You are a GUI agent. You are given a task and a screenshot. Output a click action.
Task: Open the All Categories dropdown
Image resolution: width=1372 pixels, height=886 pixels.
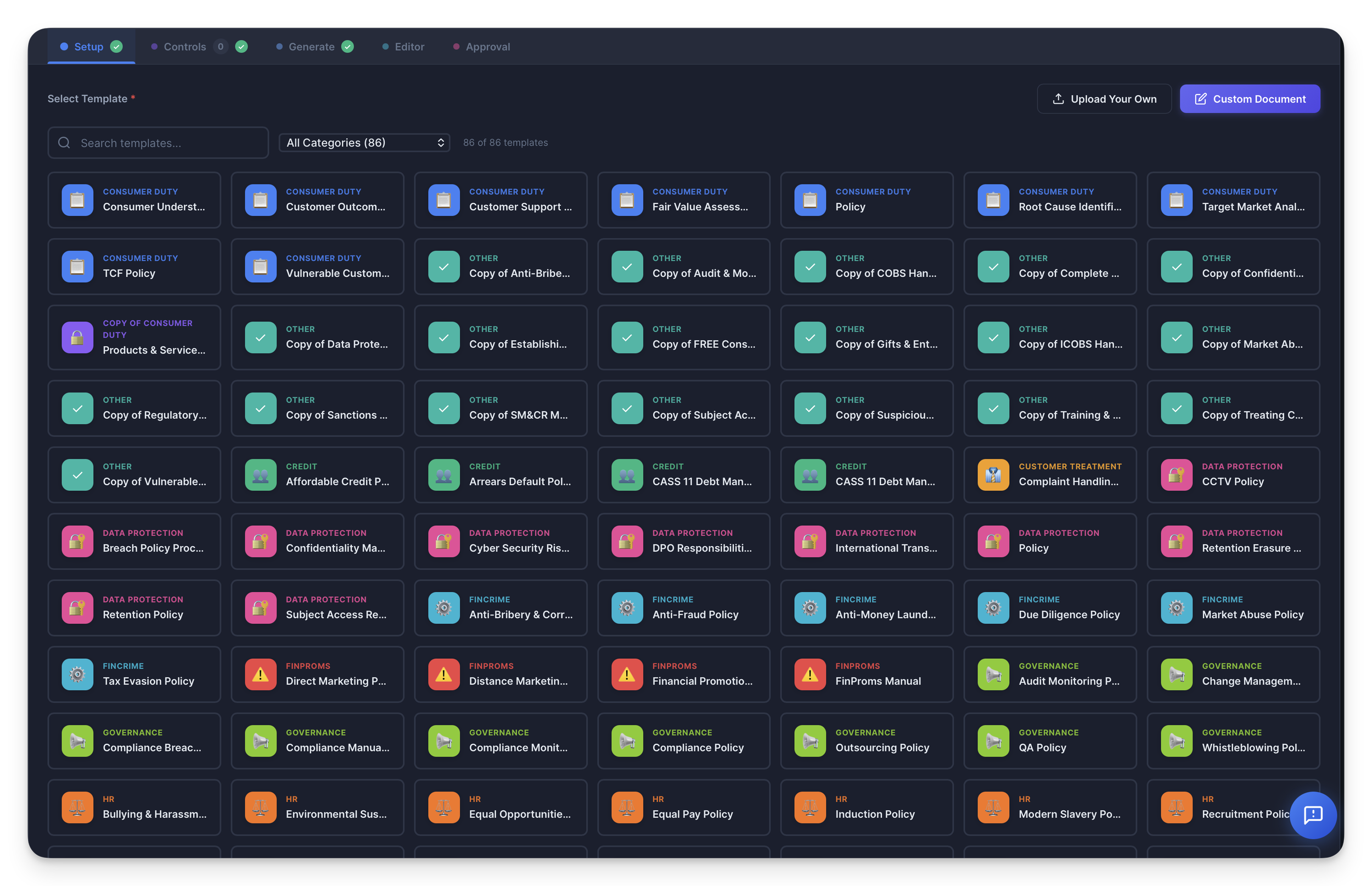click(x=364, y=142)
